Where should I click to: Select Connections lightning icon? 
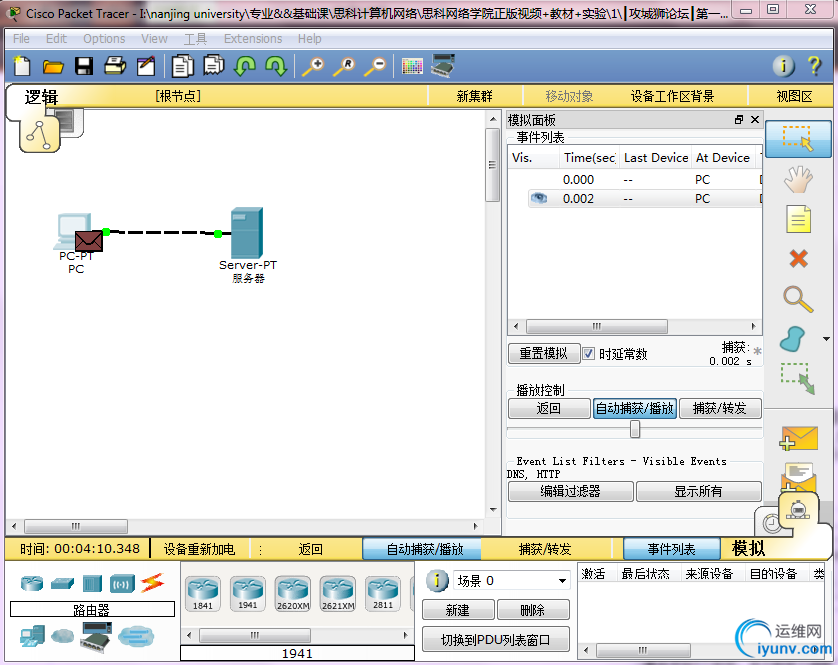pyautogui.click(x=152, y=583)
